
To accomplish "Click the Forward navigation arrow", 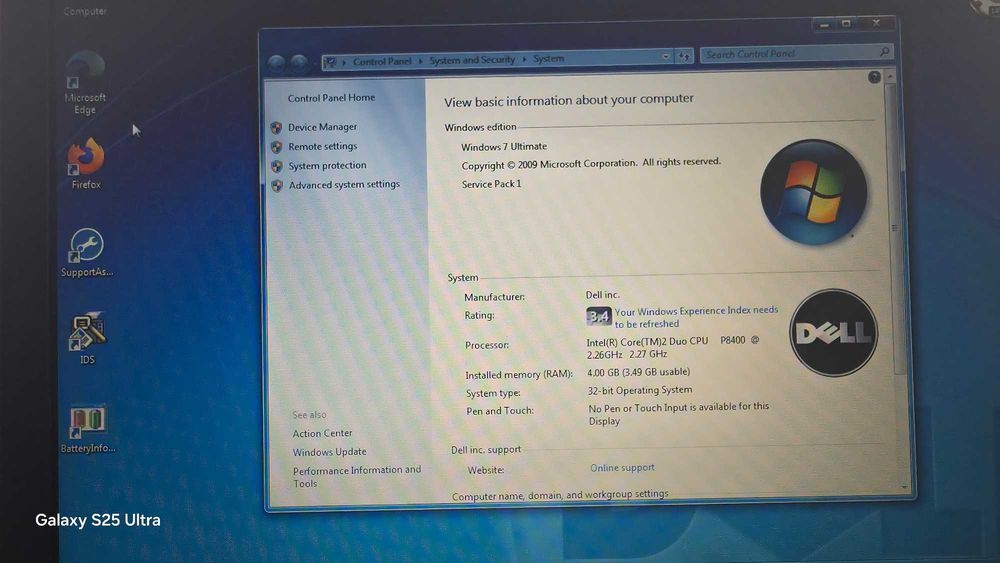I will [298, 62].
